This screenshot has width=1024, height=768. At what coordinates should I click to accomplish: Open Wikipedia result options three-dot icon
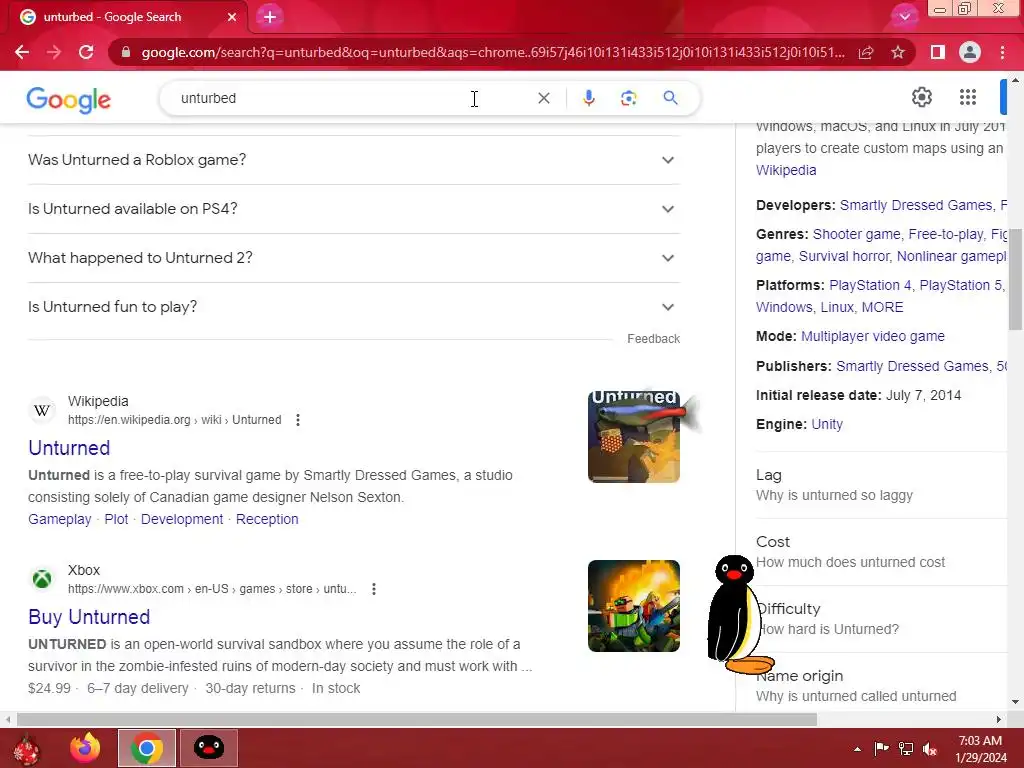[298, 420]
